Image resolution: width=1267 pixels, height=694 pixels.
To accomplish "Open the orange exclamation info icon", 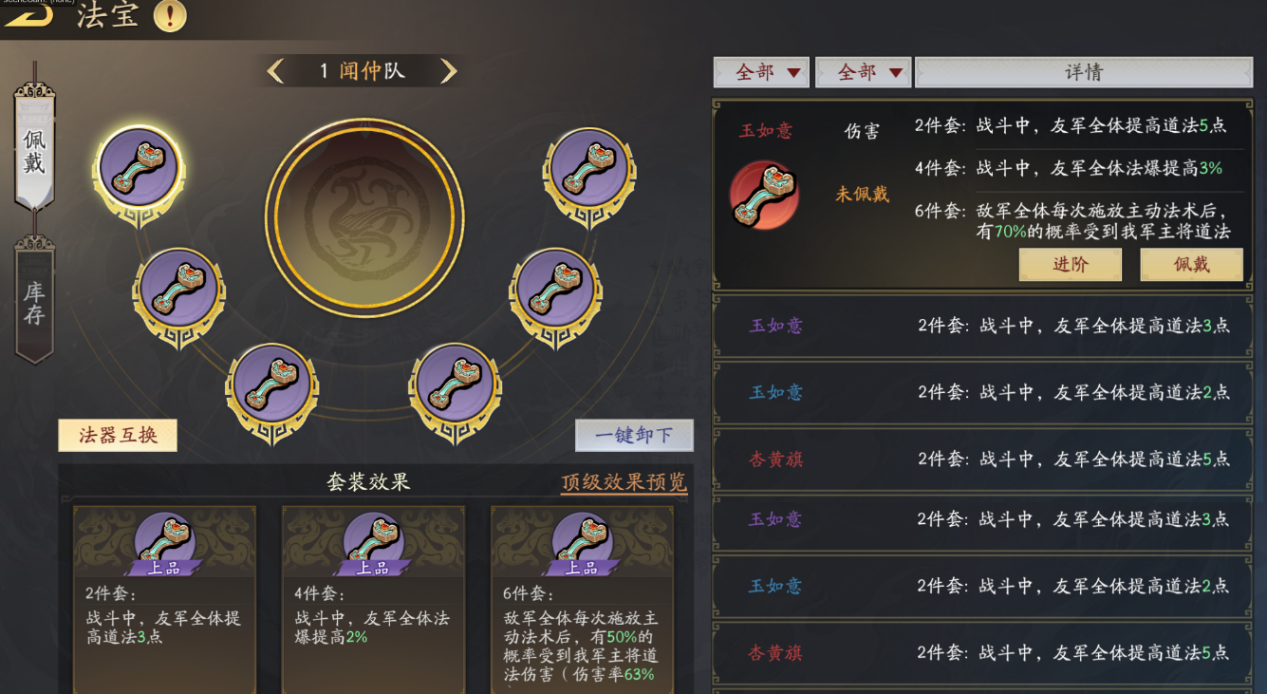I will coord(170,15).
